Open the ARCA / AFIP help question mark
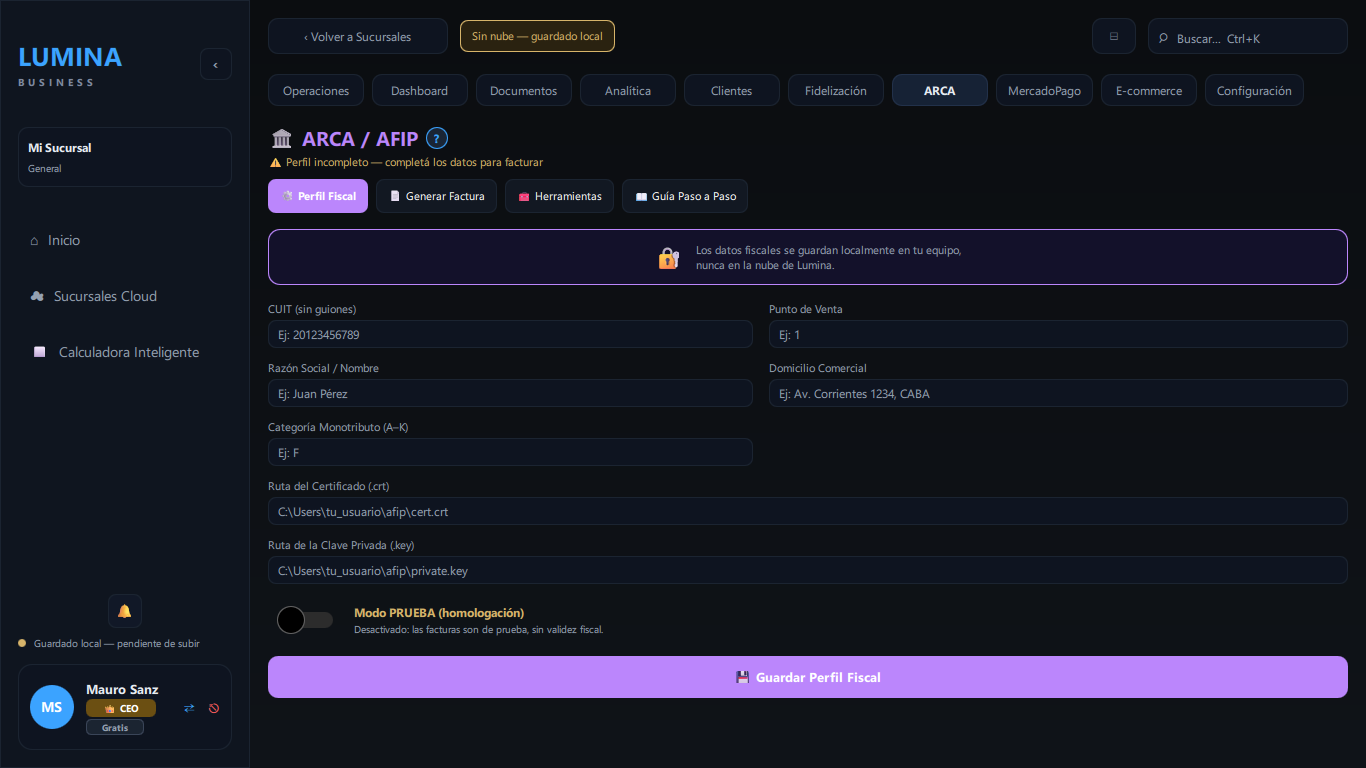 pos(437,139)
